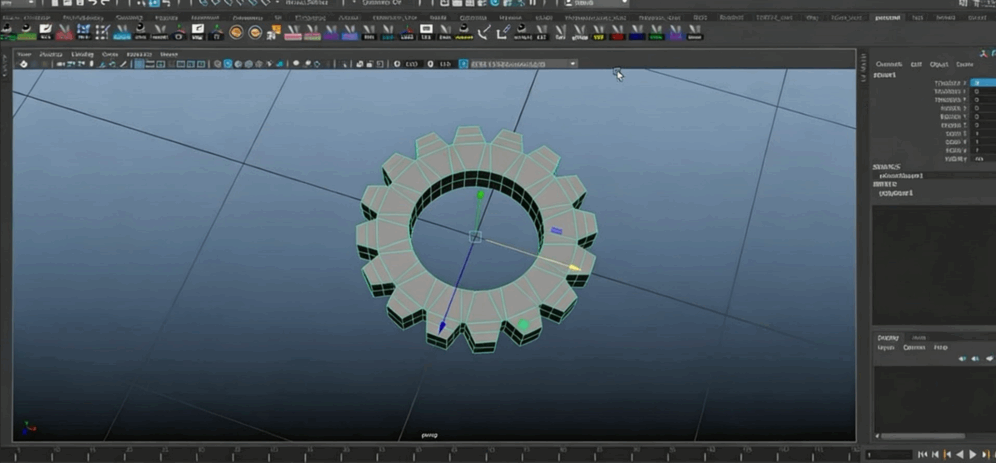Image resolution: width=996 pixels, height=463 pixels.
Task: Click the highlighted Translate X value field
Action: point(983,83)
